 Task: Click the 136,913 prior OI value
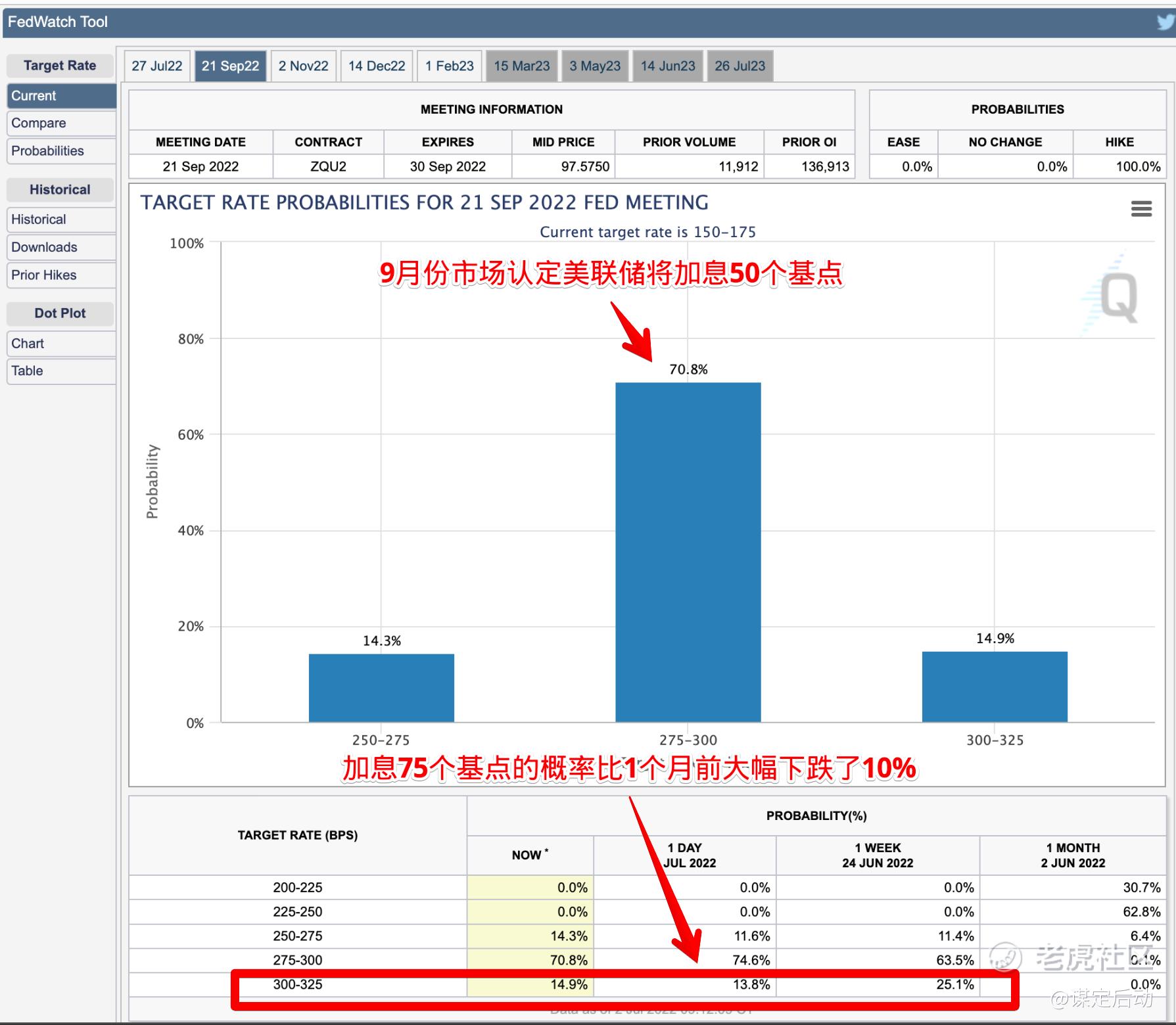[825, 166]
